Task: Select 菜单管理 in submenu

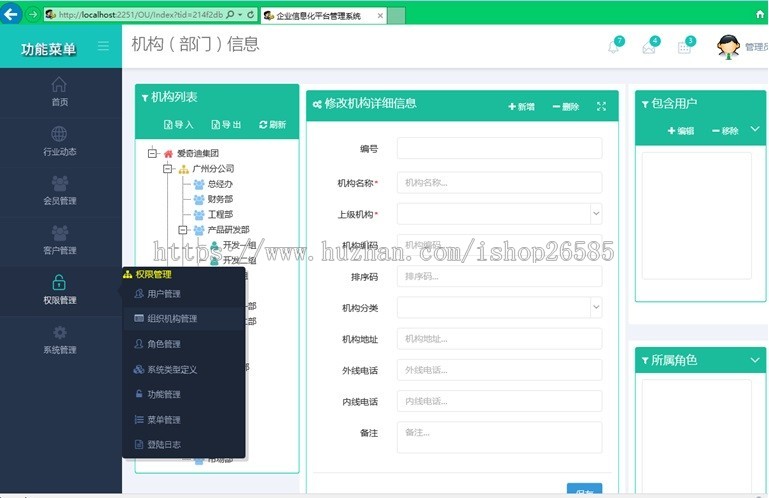Action: click(x=164, y=420)
